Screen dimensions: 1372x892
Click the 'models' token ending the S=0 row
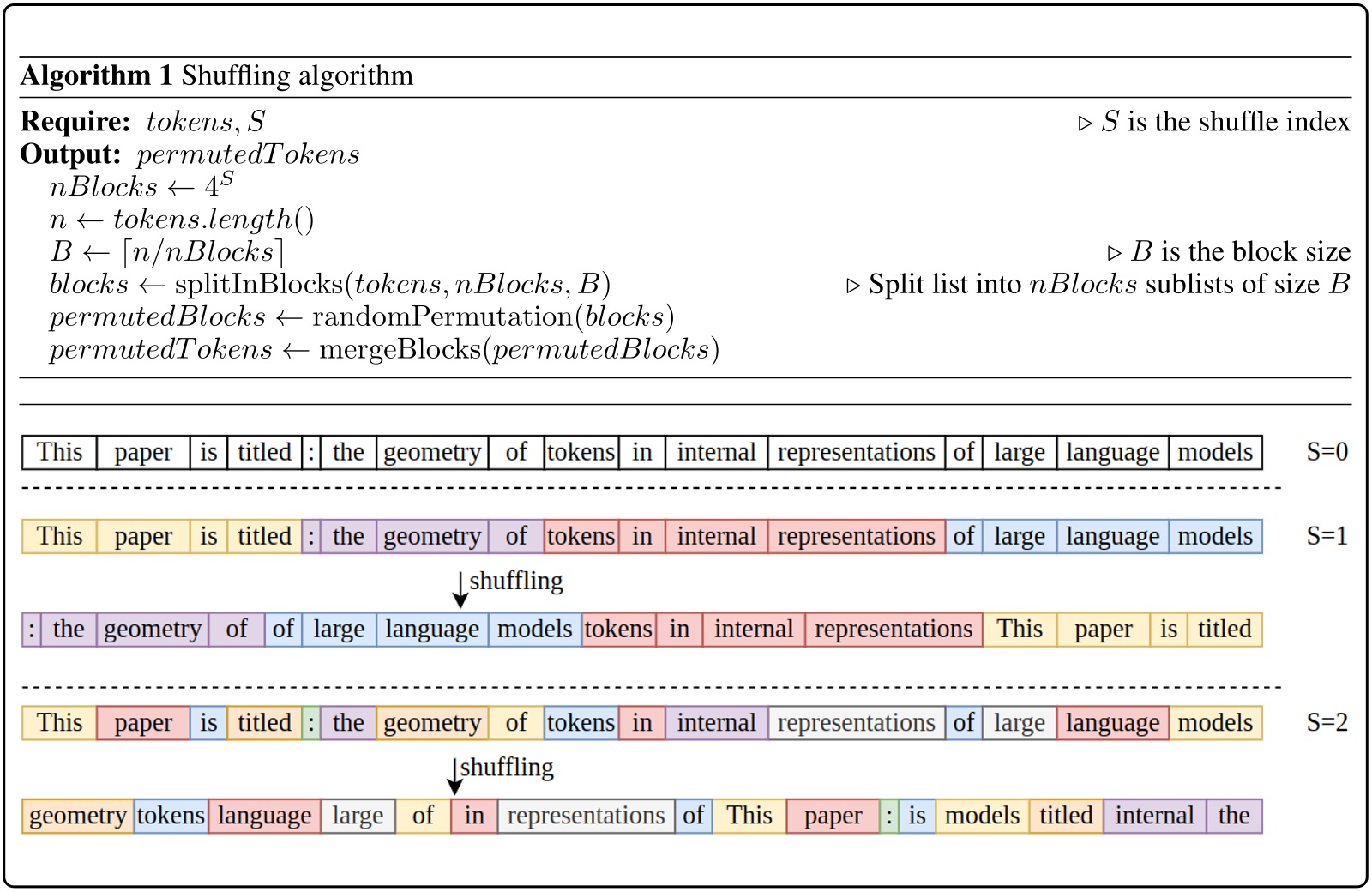(1216, 452)
